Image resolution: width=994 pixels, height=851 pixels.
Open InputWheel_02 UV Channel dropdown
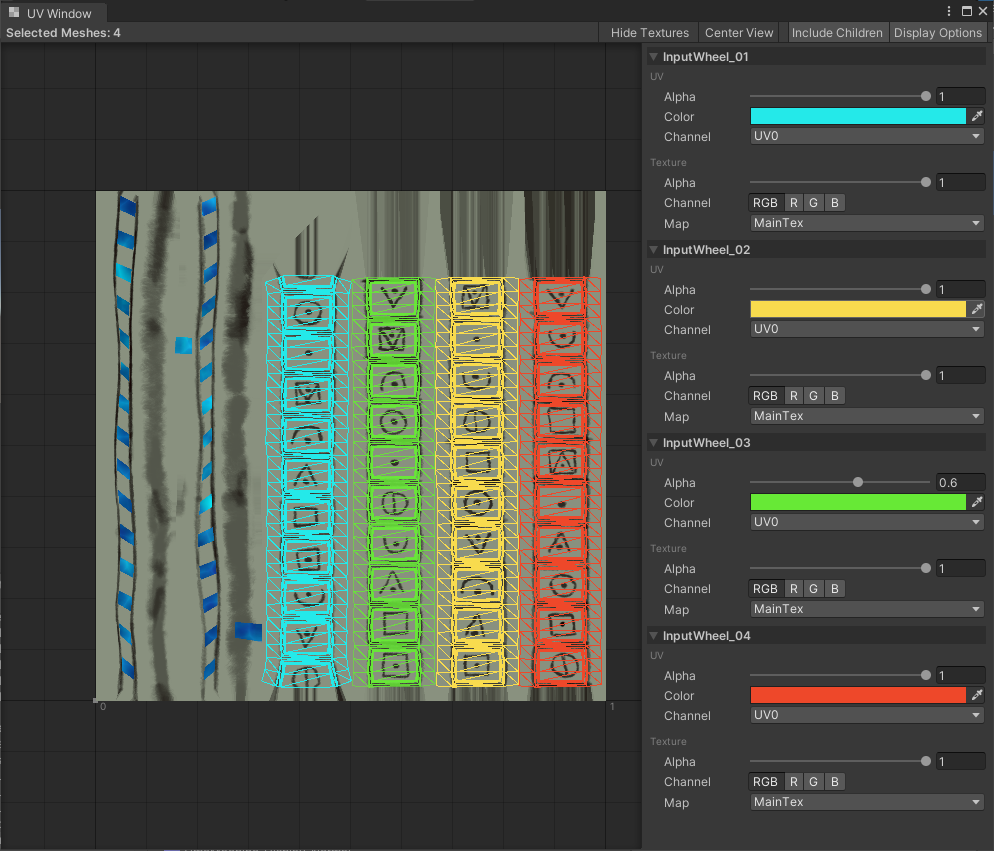point(867,329)
